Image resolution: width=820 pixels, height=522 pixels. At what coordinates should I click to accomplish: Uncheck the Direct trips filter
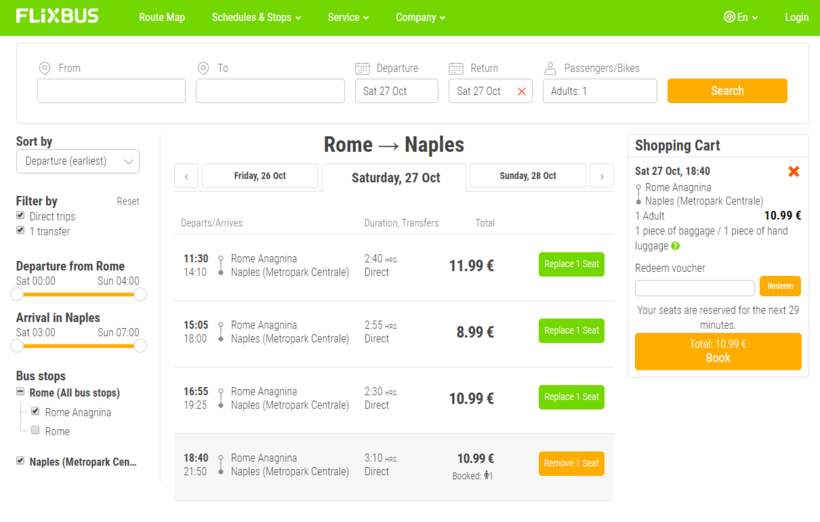coord(21,216)
